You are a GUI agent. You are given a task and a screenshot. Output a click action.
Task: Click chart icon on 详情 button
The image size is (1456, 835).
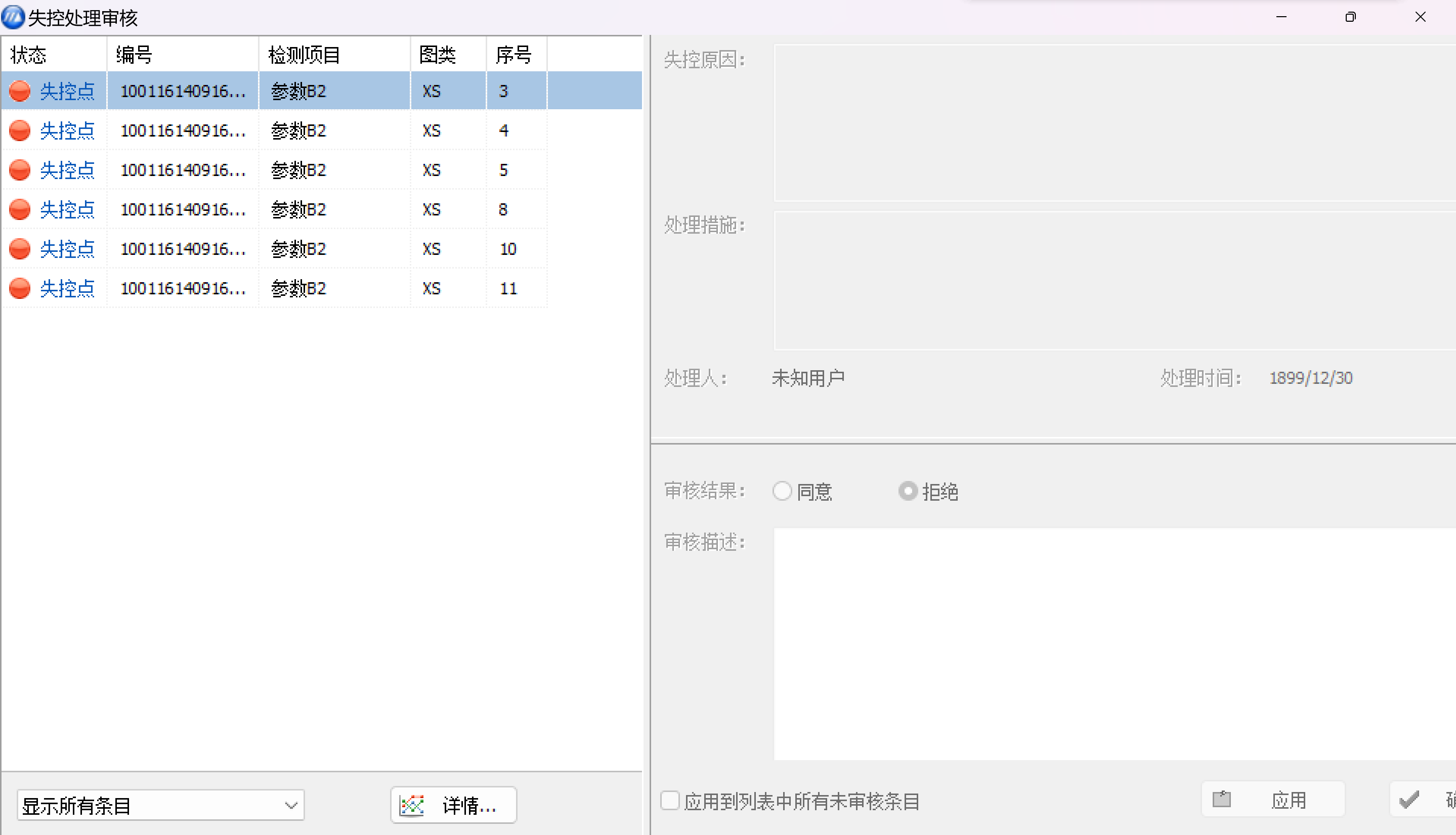click(412, 805)
